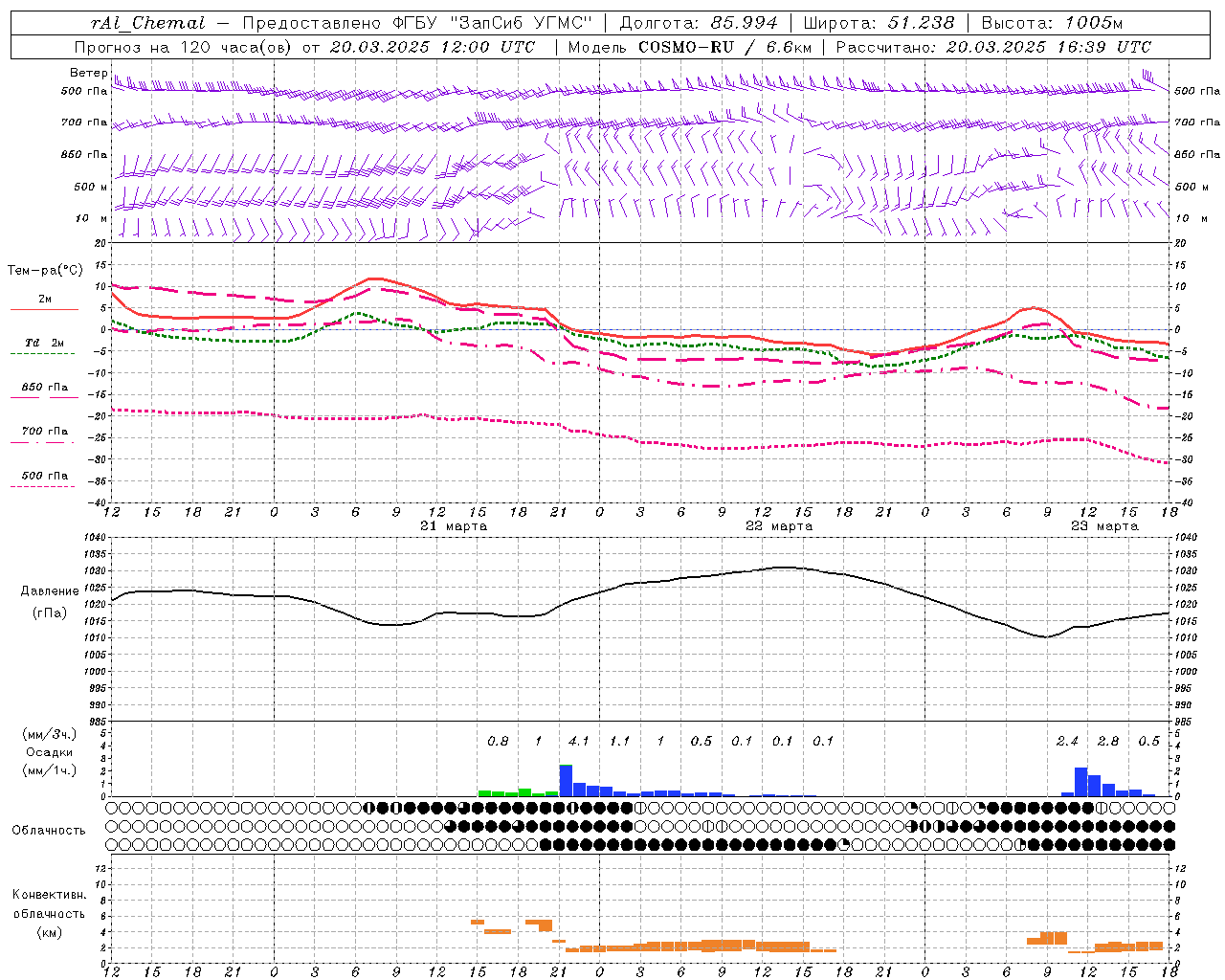Click "10 м" wind level label on left

(x=91, y=218)
